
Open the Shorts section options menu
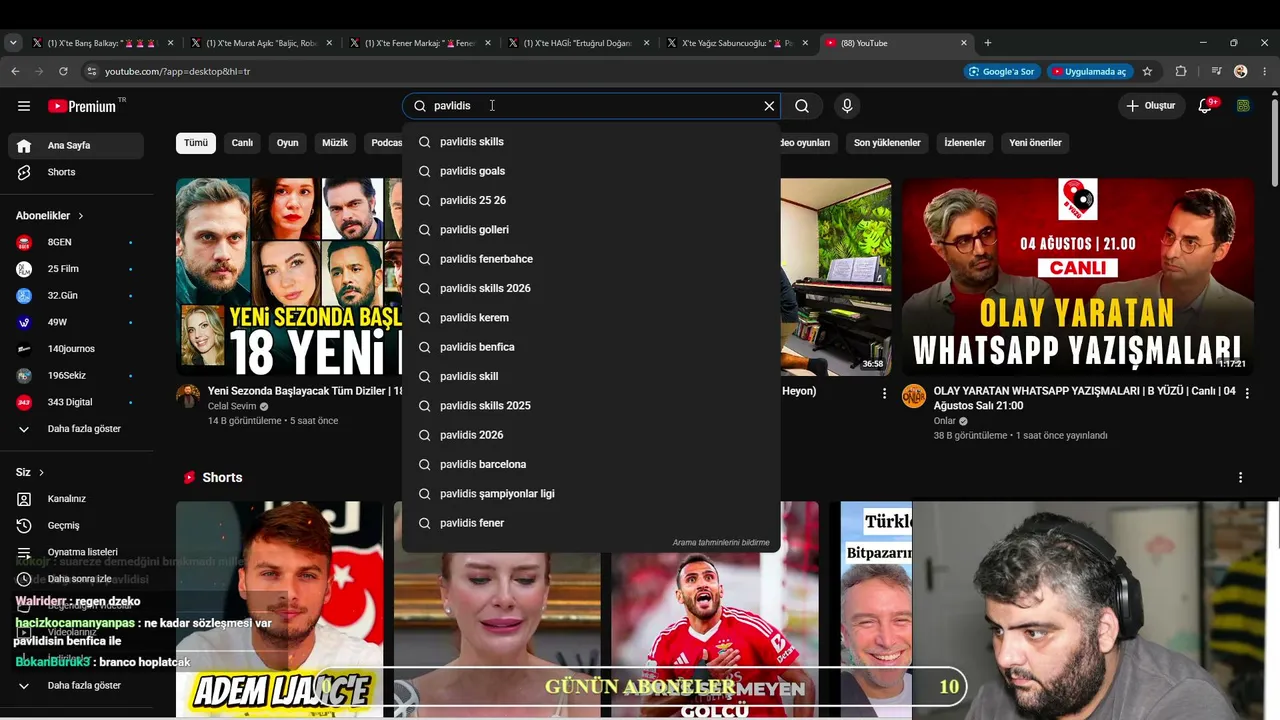click(x=1240, y=478)
